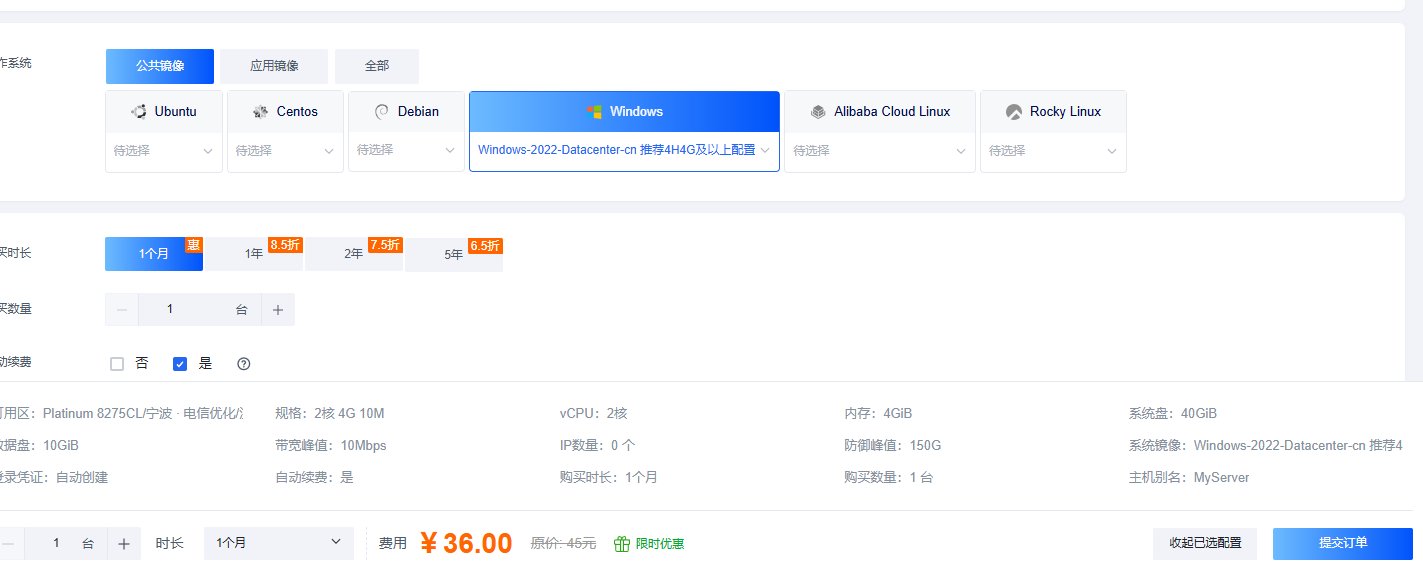Open the Debian version dropdown
The width and height of the screenshot is (1423, 574).
click(406, 151)
